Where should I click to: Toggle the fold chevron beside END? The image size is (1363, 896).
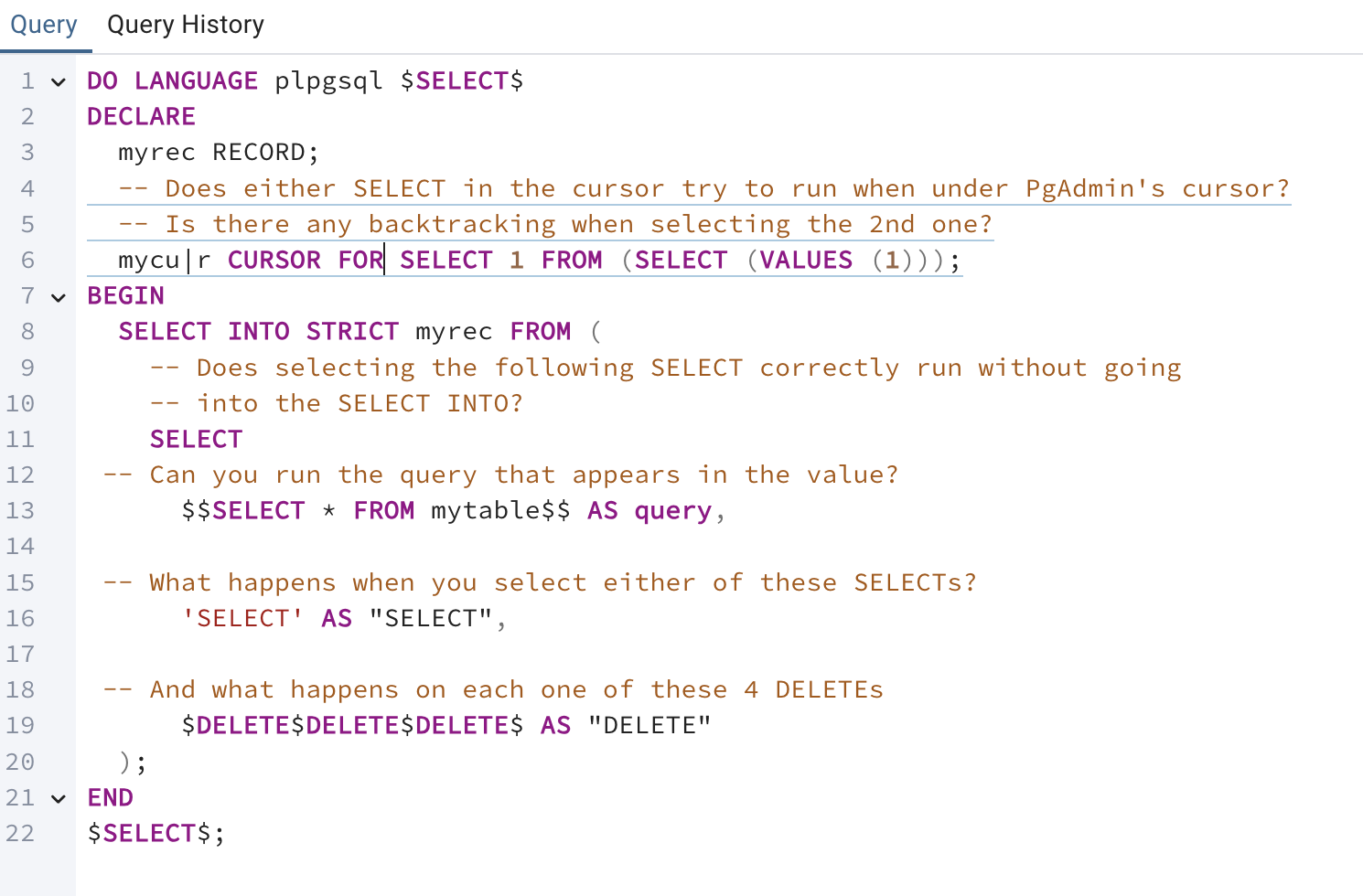point(59,799)
